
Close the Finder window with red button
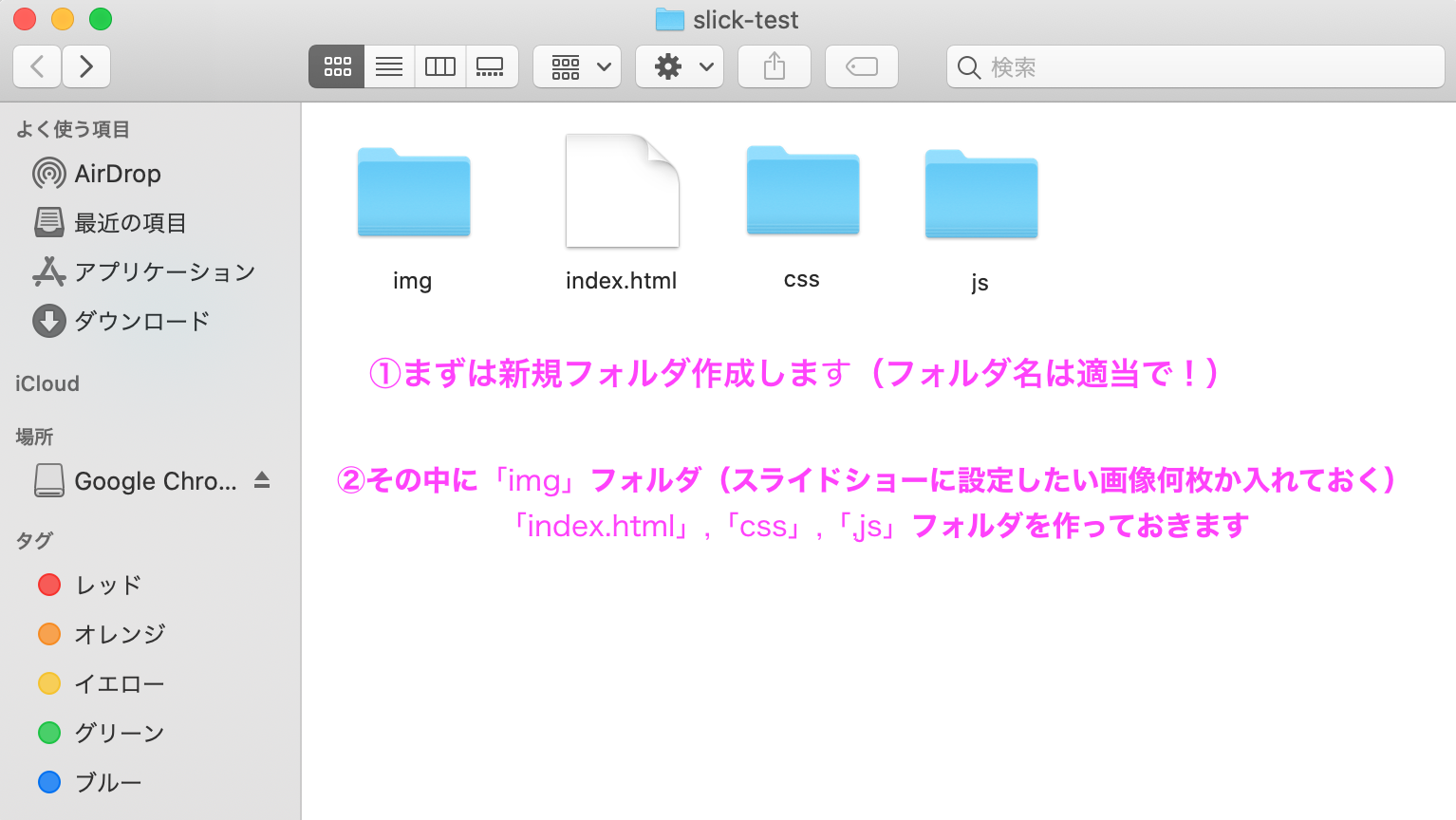pyautogui.click(x=25, y=19)
